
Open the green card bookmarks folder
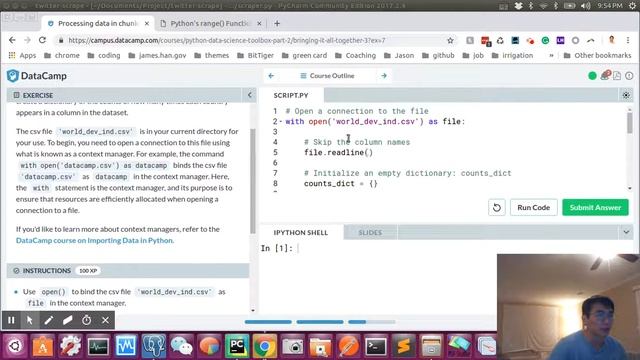coord(304,55)
